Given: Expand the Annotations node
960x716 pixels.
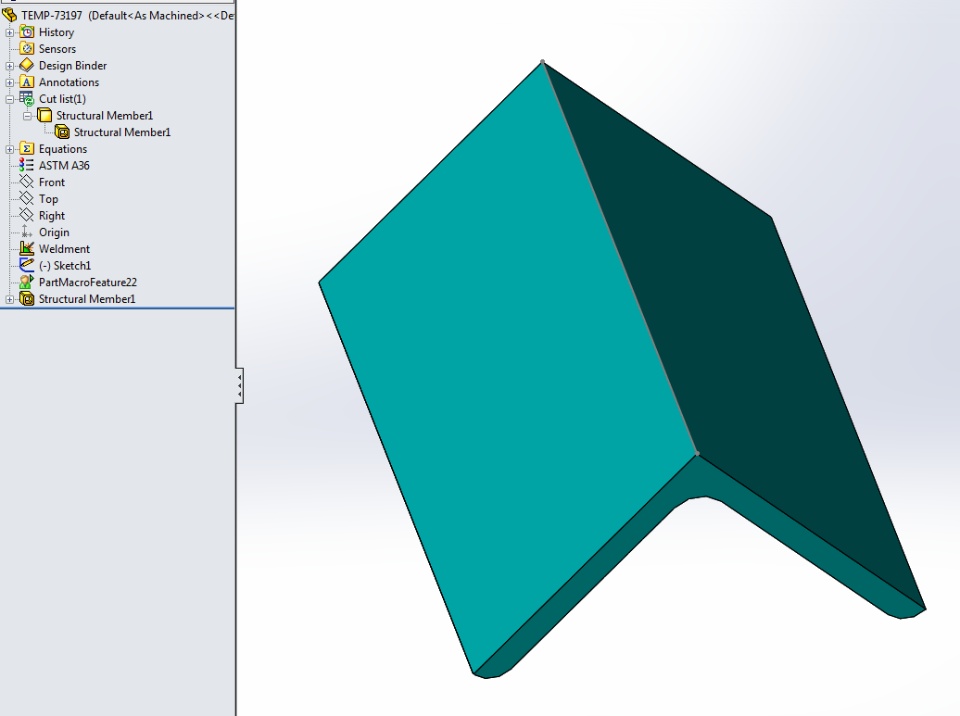Looking at the screenshot, I should coord(10,82).
